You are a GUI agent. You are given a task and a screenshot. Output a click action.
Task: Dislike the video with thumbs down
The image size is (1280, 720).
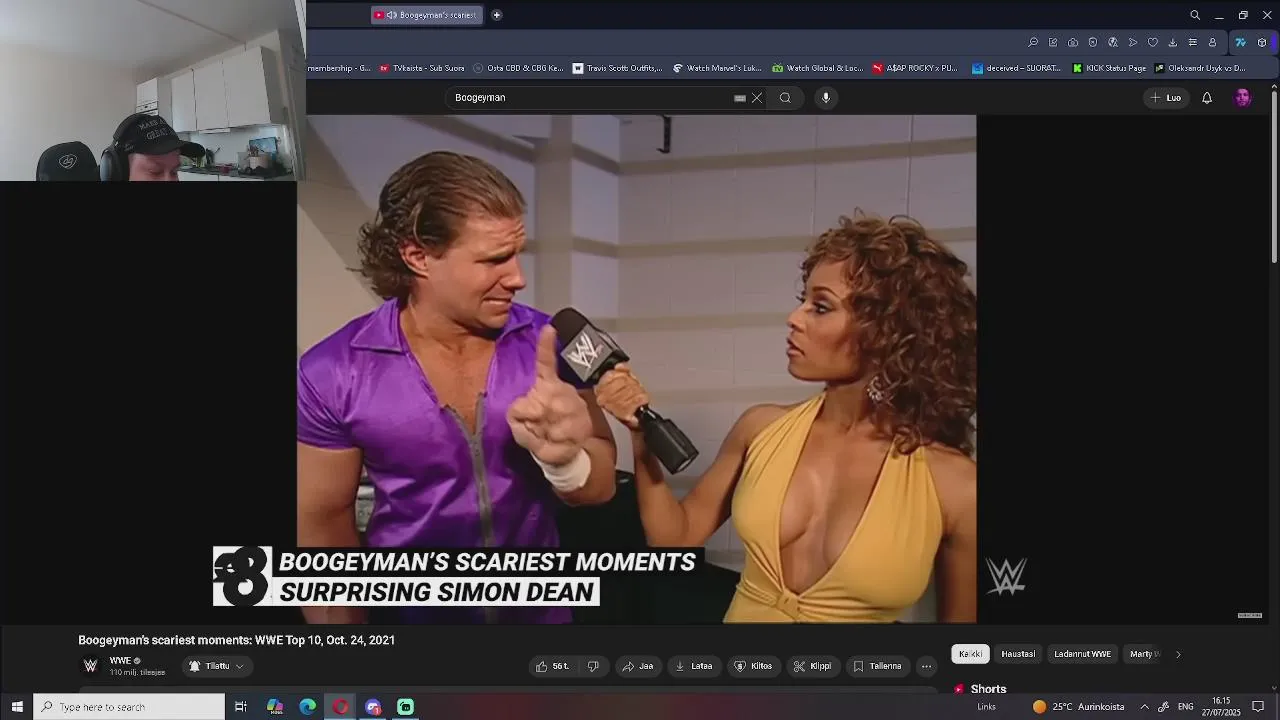point(593,666)
